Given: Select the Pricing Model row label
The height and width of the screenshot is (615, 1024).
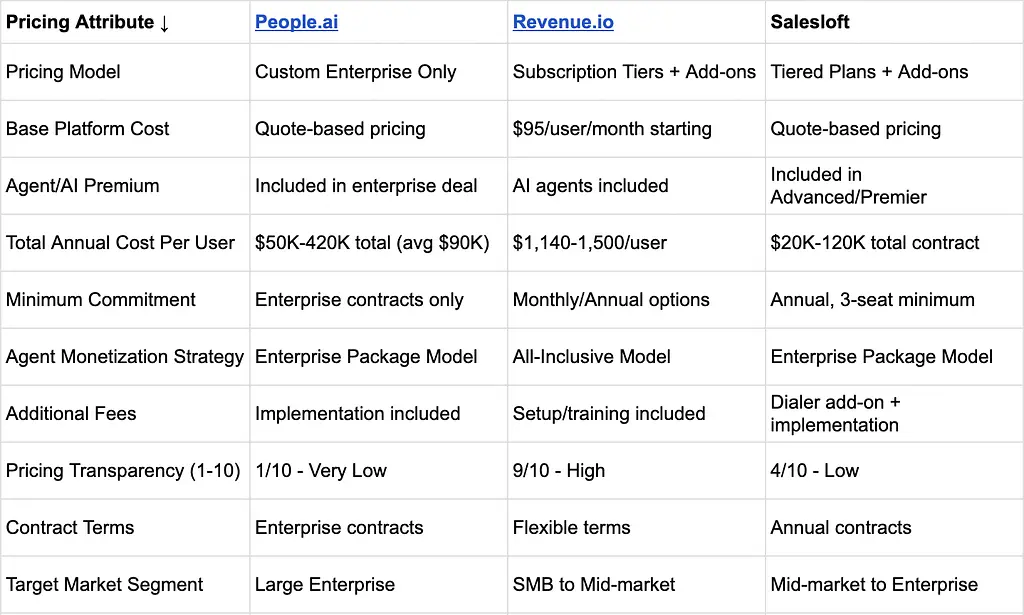Looking at the screenshot, I should 63,72.
